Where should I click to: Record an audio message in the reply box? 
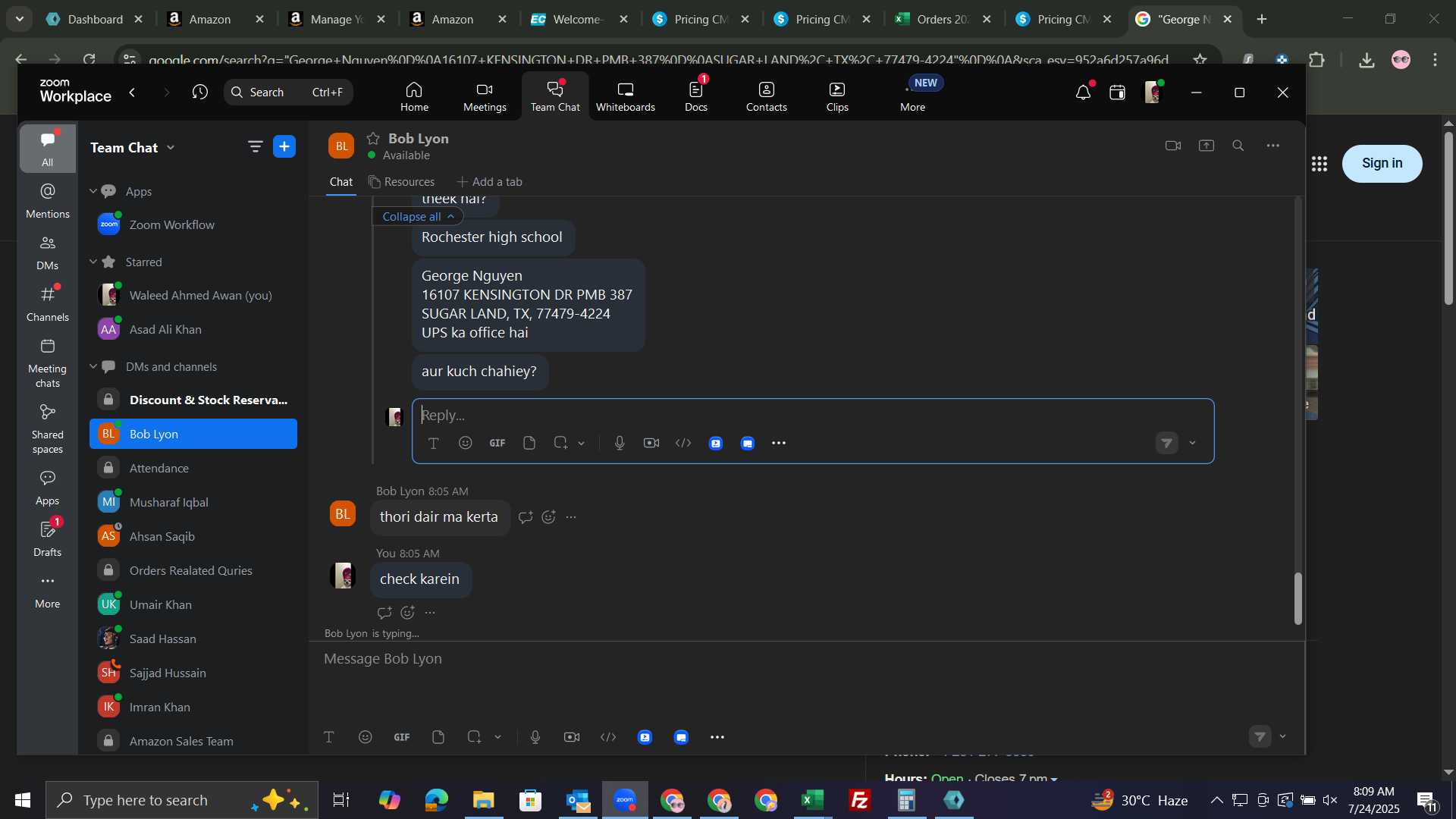pos(620,444)
